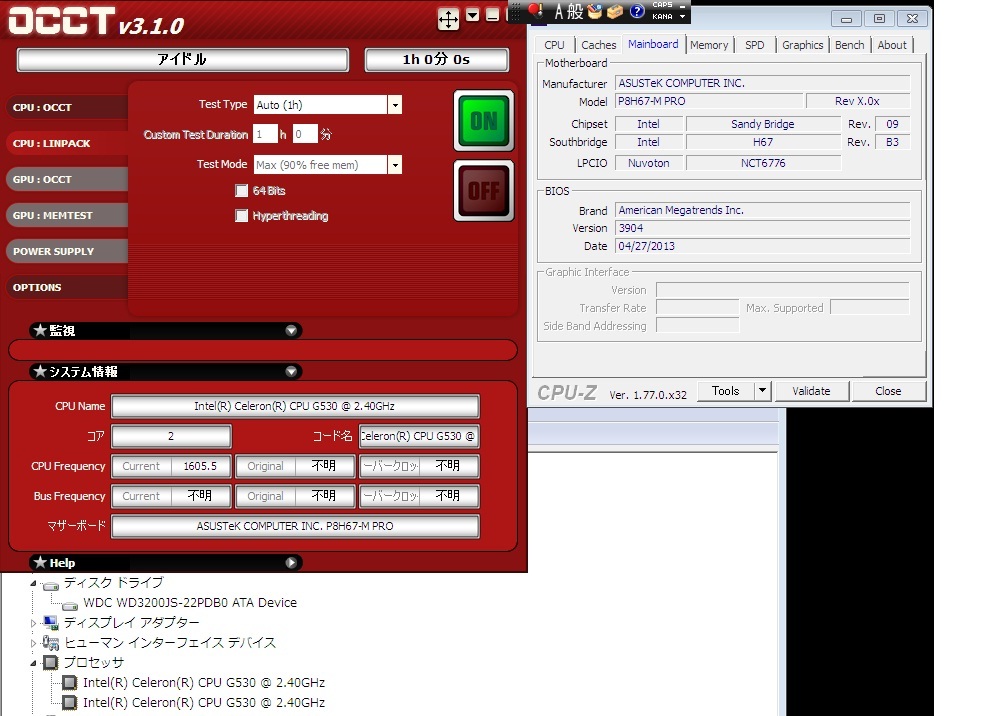Switch to the CPU tab in CPU-Z
The width and height of the screenshot is (1008, 716).
tap(554, 45)
